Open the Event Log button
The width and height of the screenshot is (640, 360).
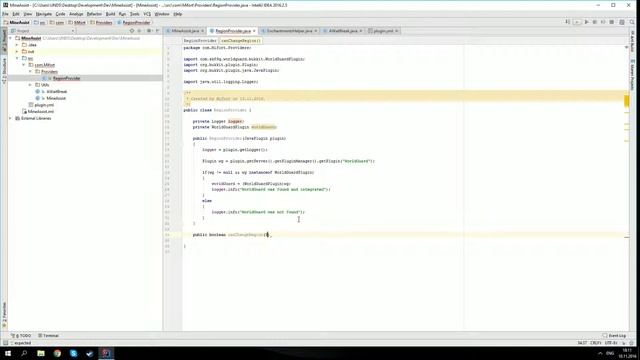coord(614,336)
